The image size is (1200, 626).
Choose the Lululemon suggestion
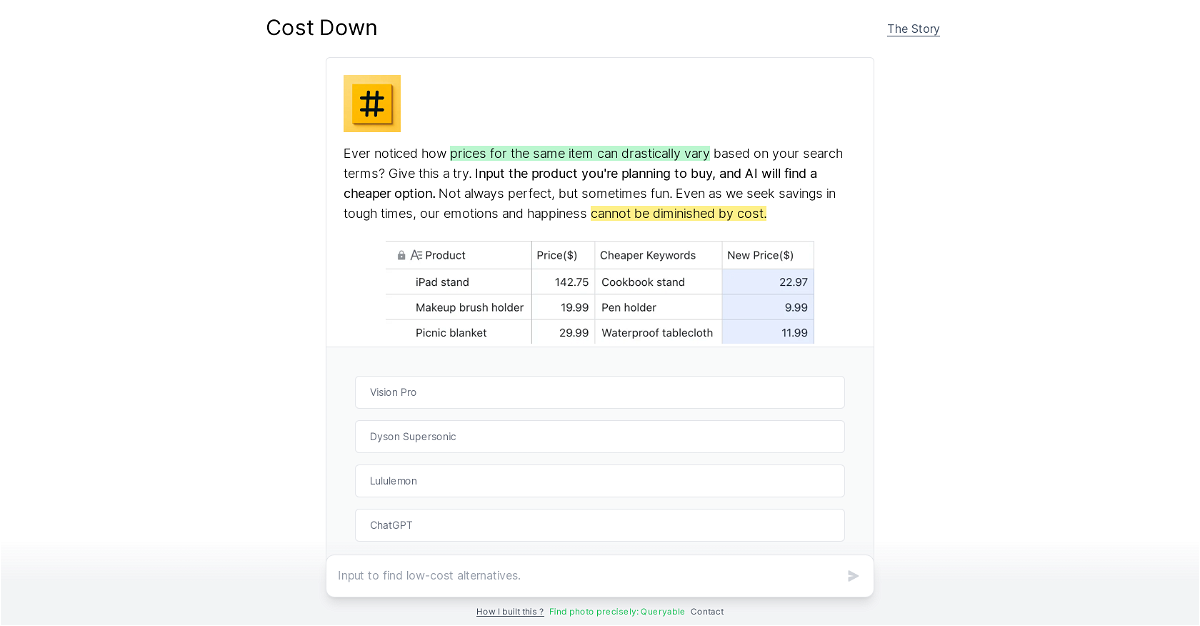[599, 481]
